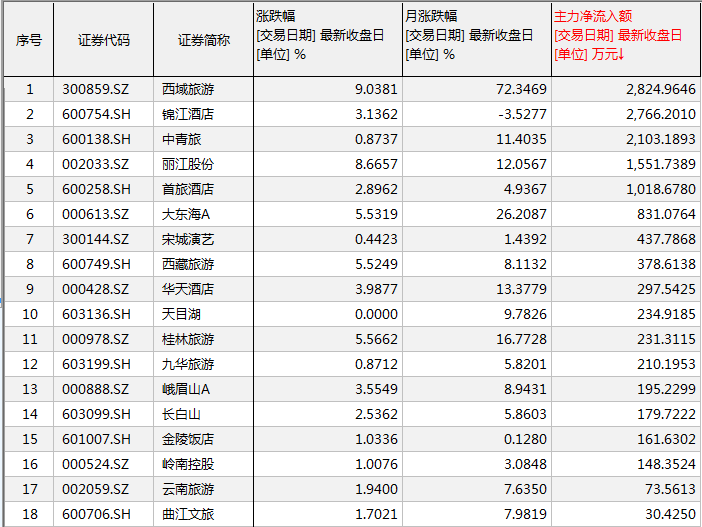702x527 pixels.
Task: Select the 证券简称 column header
Action: point(204,40)
